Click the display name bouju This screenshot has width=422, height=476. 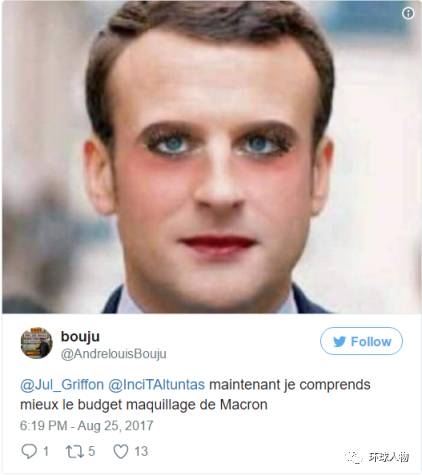pos(80,337)
